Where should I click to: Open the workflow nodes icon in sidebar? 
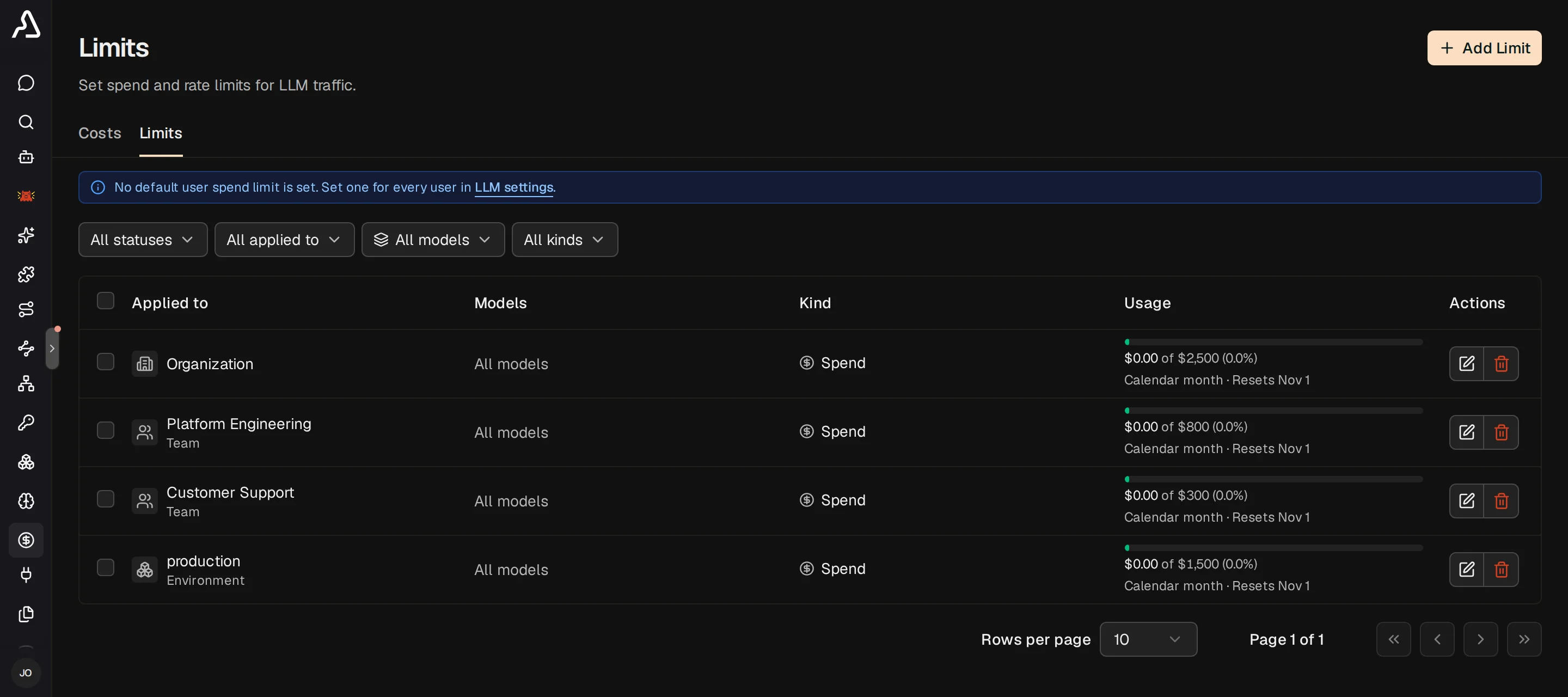(26, 348)
